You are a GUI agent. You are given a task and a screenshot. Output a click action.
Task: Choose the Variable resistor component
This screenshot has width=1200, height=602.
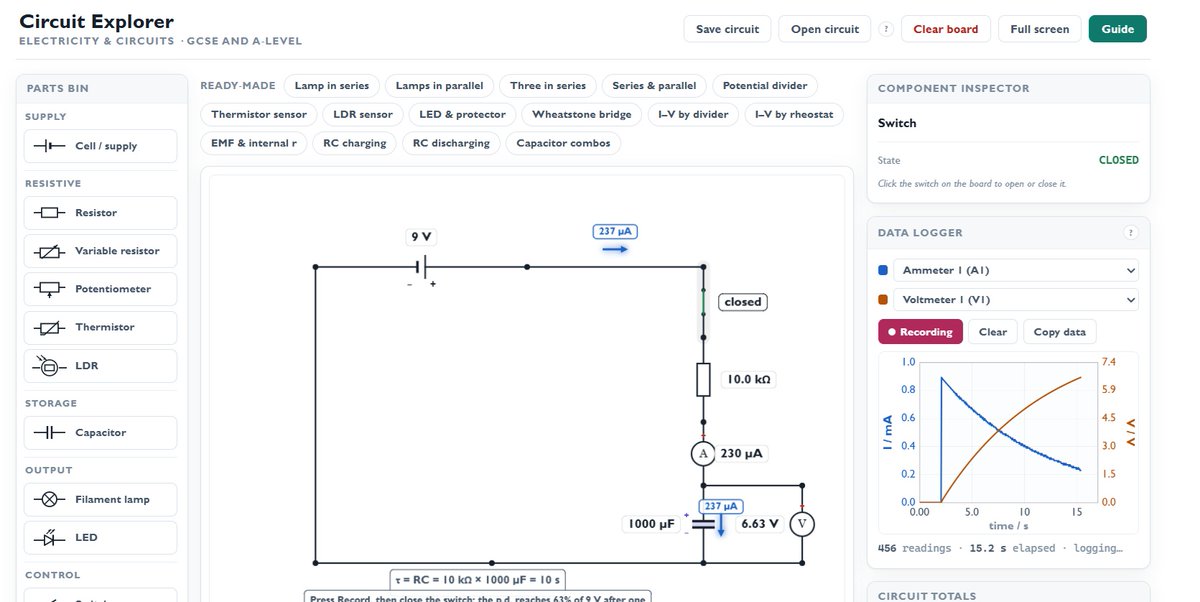100,251
